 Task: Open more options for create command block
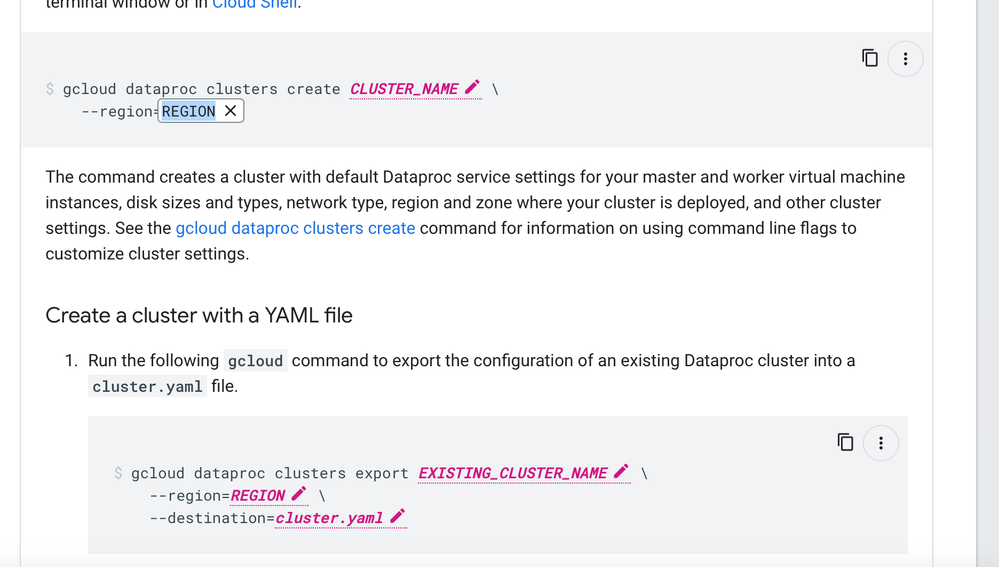(905, 59)
